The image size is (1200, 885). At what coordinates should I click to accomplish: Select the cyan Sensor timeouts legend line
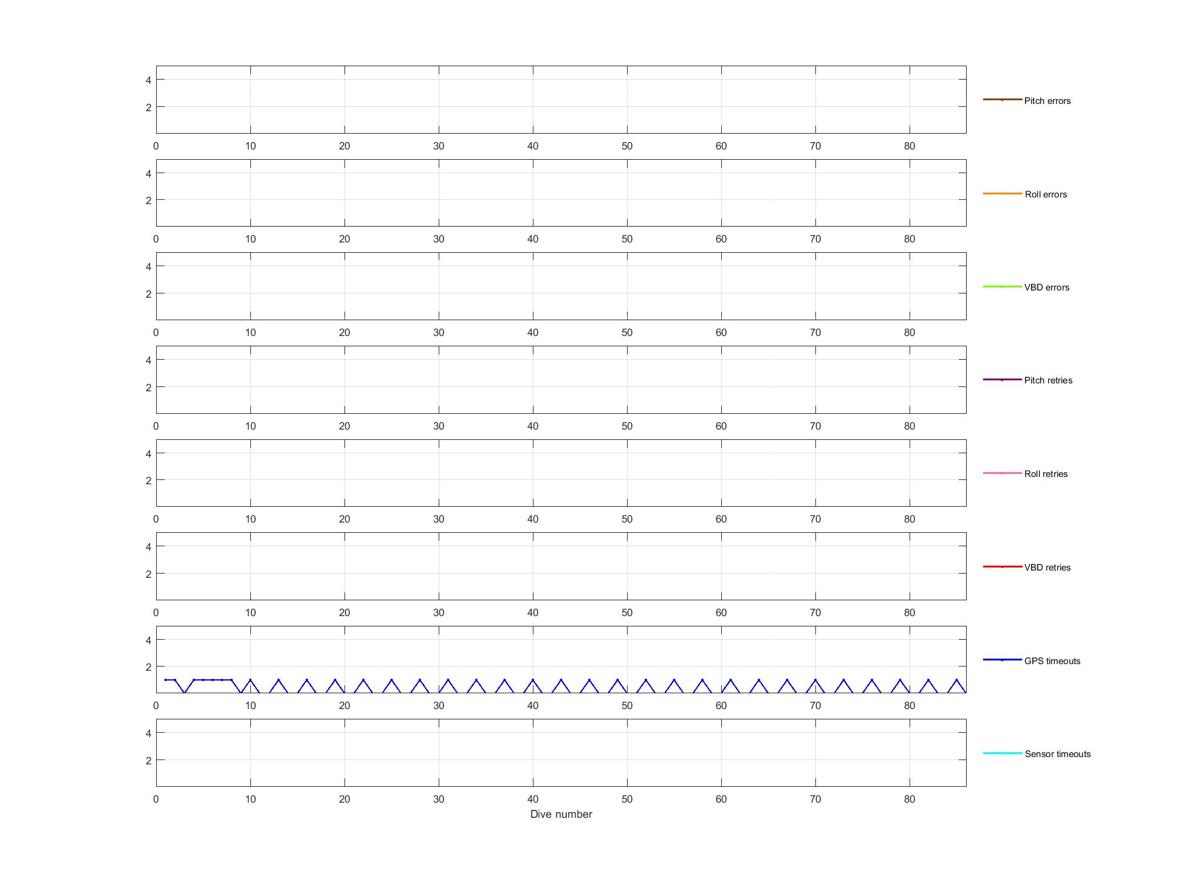(x=1002, y=753)
